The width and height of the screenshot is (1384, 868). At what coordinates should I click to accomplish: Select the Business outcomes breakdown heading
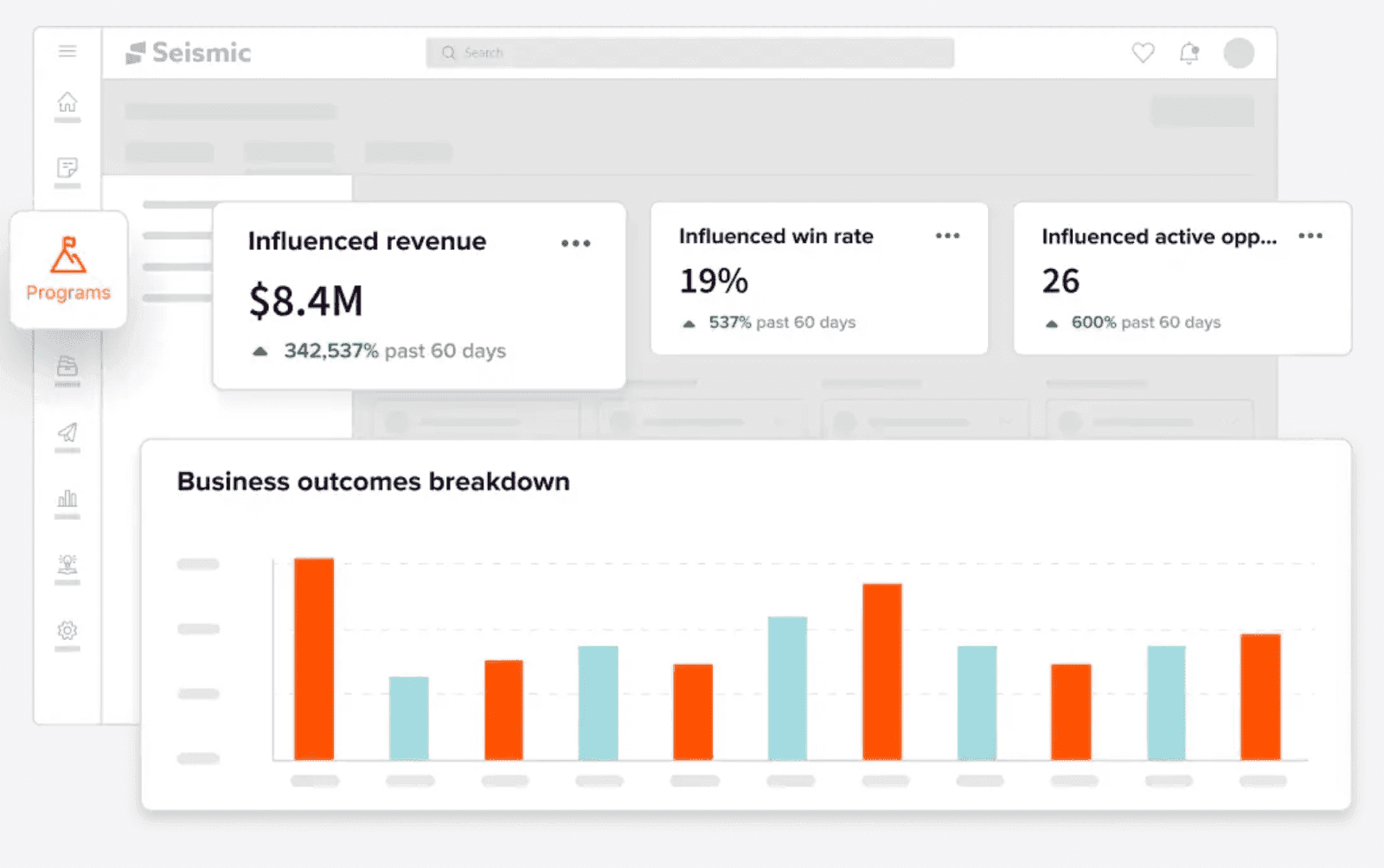(x=373, y=482)
